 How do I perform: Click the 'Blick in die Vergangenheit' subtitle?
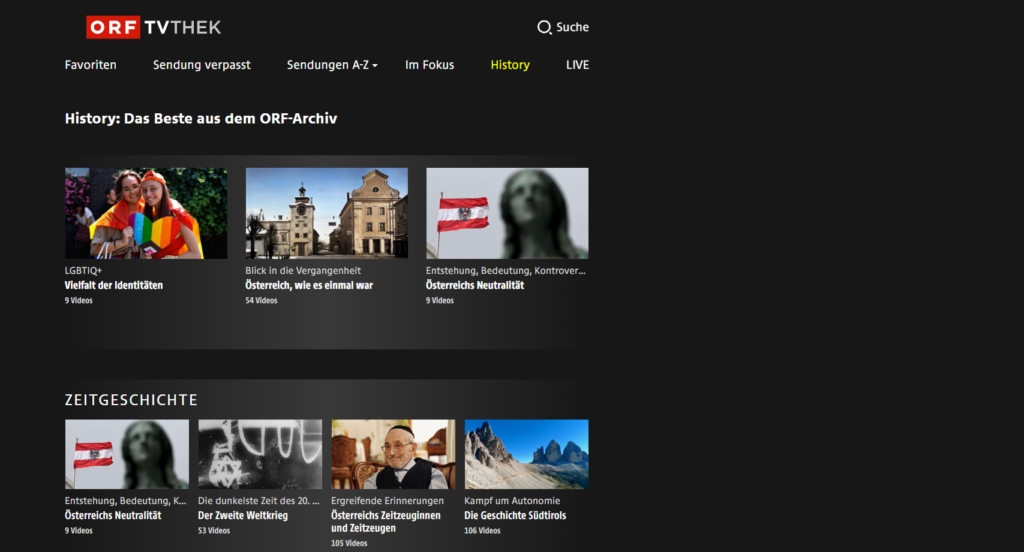coord(303,270)
